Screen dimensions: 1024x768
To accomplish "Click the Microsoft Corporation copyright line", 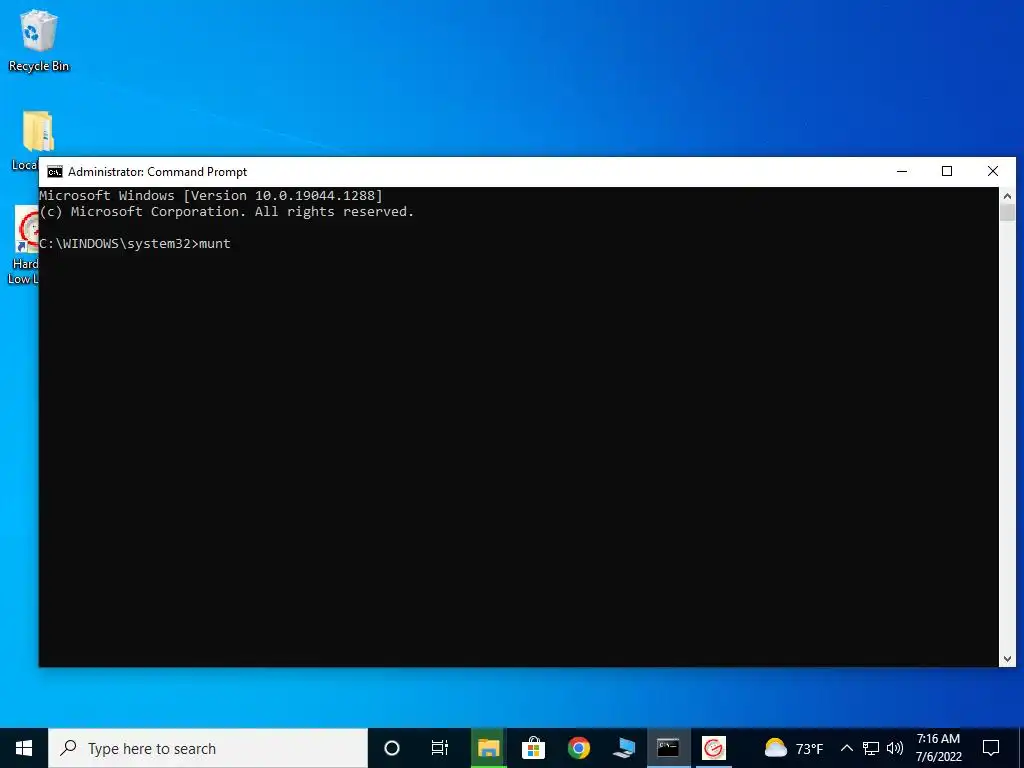I will [227, 212].
